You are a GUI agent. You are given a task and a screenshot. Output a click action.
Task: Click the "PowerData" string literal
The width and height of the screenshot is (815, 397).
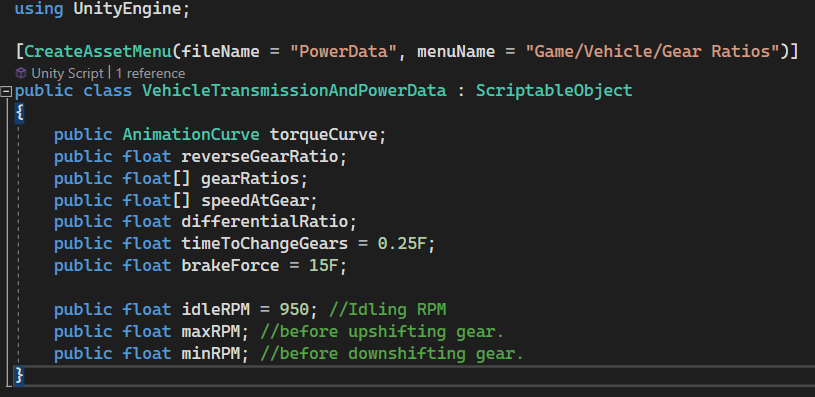point(343,52)
